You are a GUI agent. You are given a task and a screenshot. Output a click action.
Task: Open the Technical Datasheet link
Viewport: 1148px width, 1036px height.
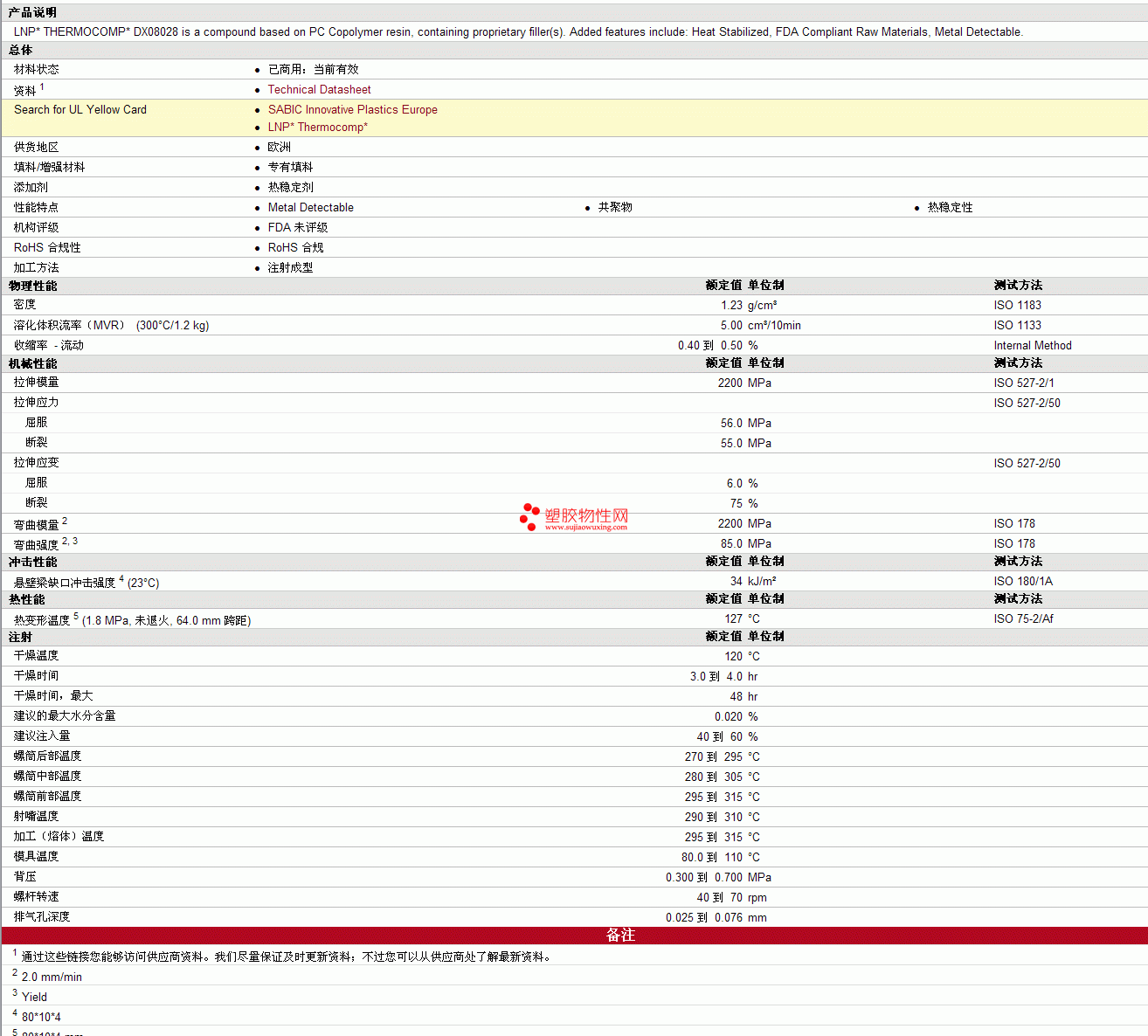(319, 90)
